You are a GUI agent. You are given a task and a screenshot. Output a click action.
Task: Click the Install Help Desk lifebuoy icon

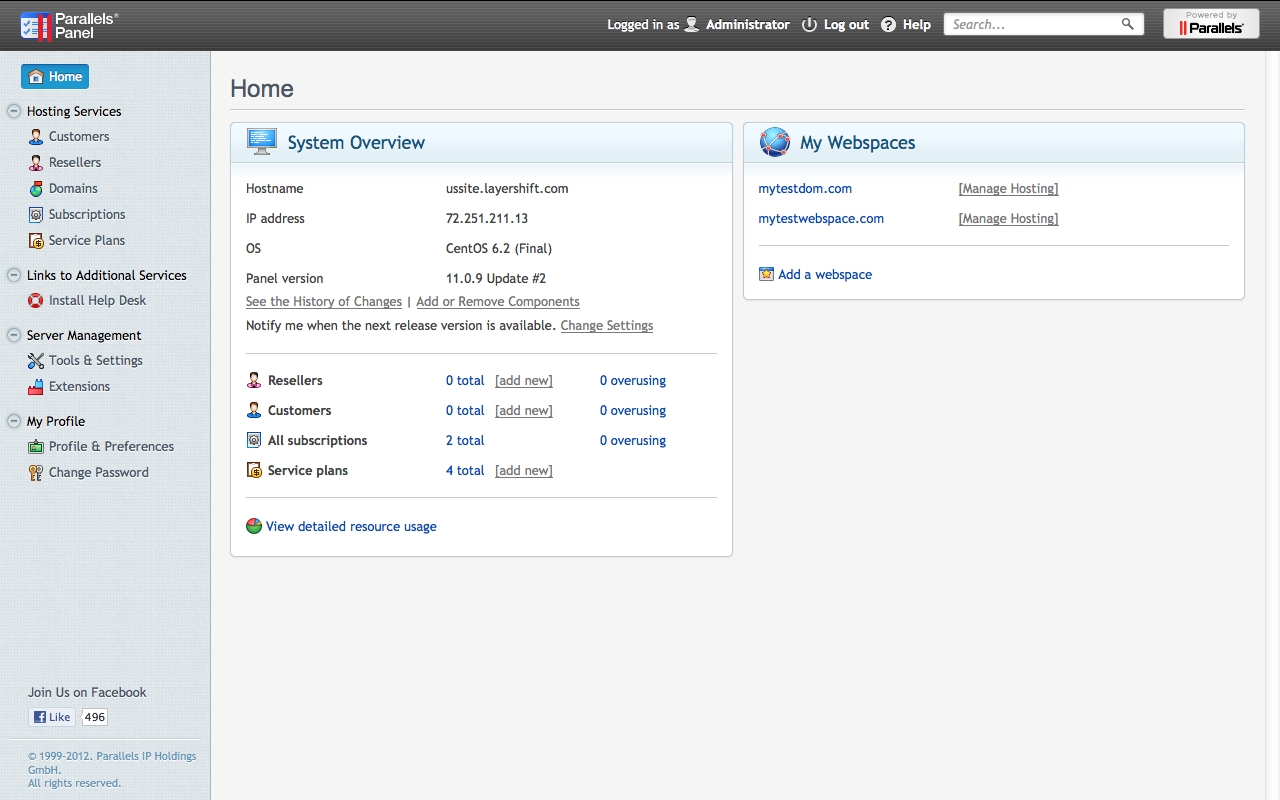(36, 301)
